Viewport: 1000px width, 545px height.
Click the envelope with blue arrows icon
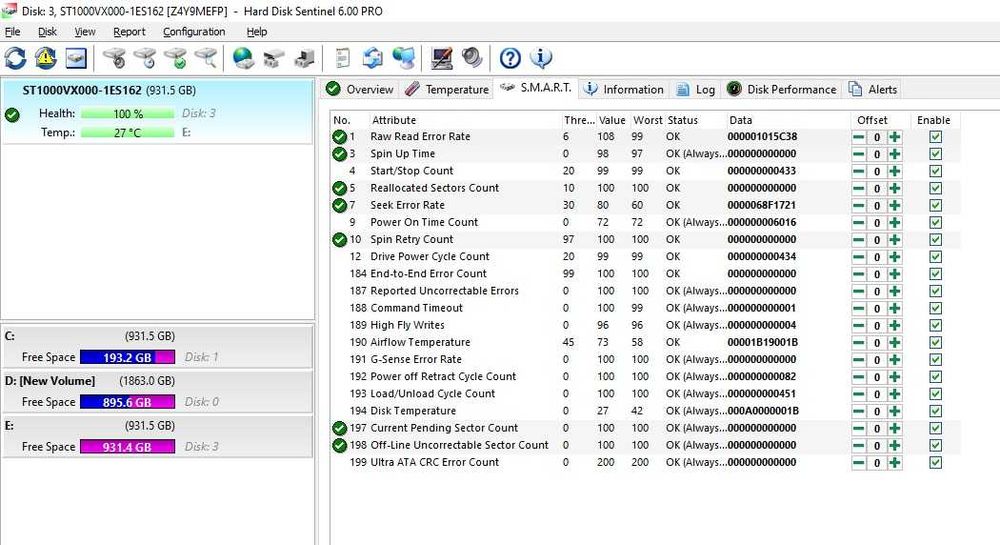[x=372, y=58]
